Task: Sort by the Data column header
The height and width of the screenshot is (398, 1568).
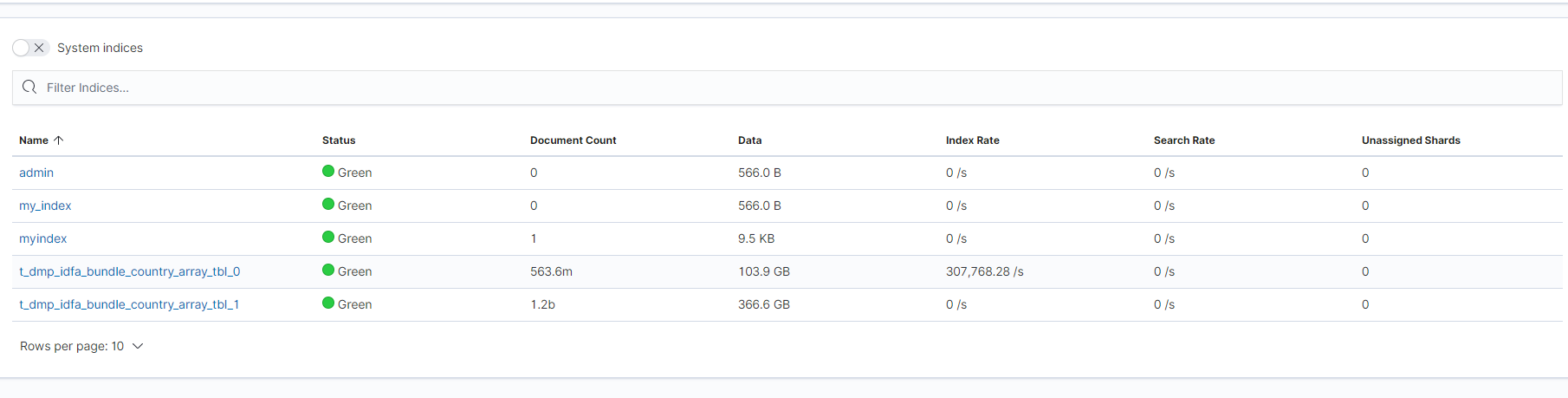Action: [x=750, y=140]
